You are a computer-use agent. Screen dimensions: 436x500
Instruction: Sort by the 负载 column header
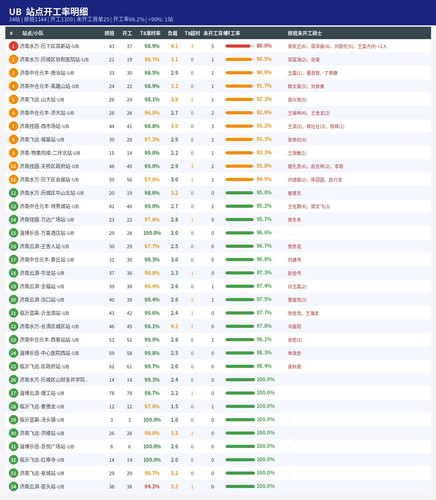point(172,33)
